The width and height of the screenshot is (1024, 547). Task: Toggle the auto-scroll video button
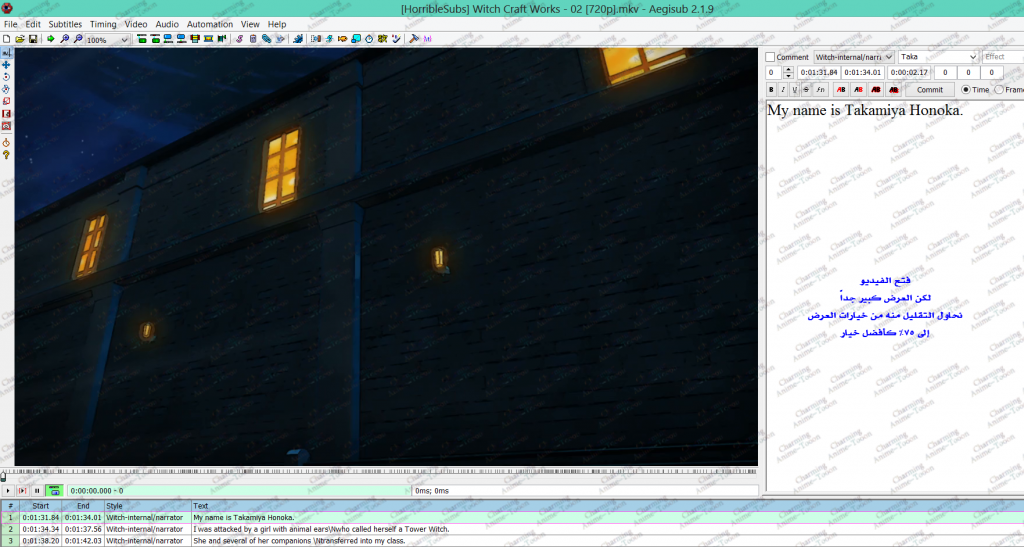click(x=54, y=490)
